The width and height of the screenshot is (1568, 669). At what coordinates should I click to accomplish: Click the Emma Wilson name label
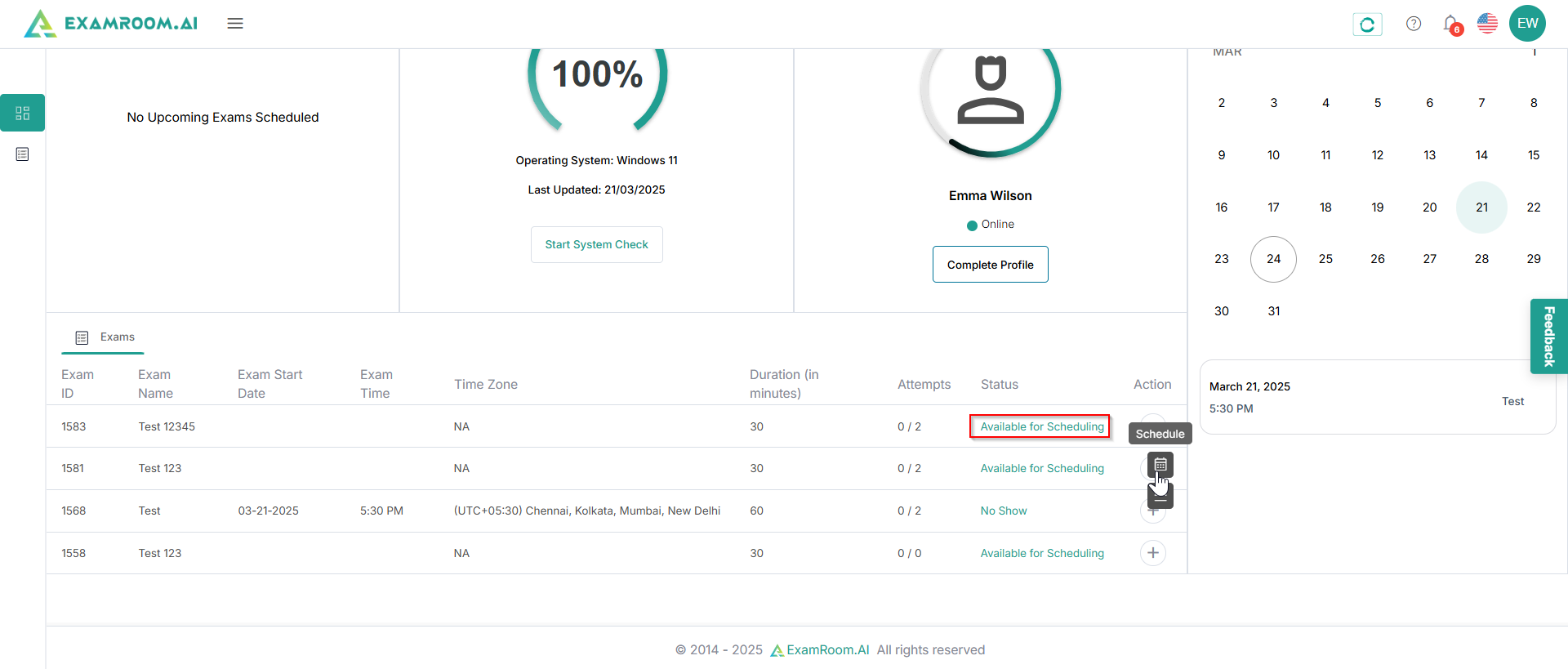click(991, 196)
